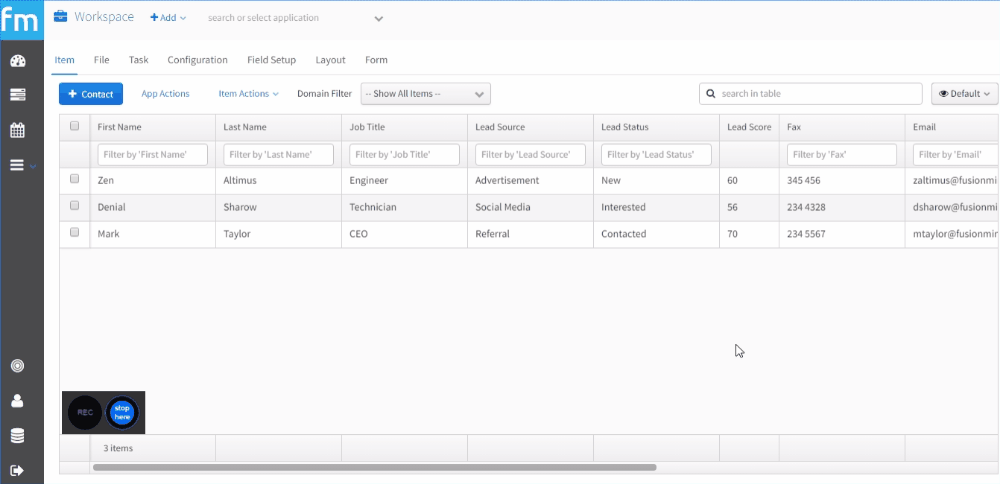Open the hamburger list icon in sidebar
This screenshot has height=484, width=1000.
17,165
